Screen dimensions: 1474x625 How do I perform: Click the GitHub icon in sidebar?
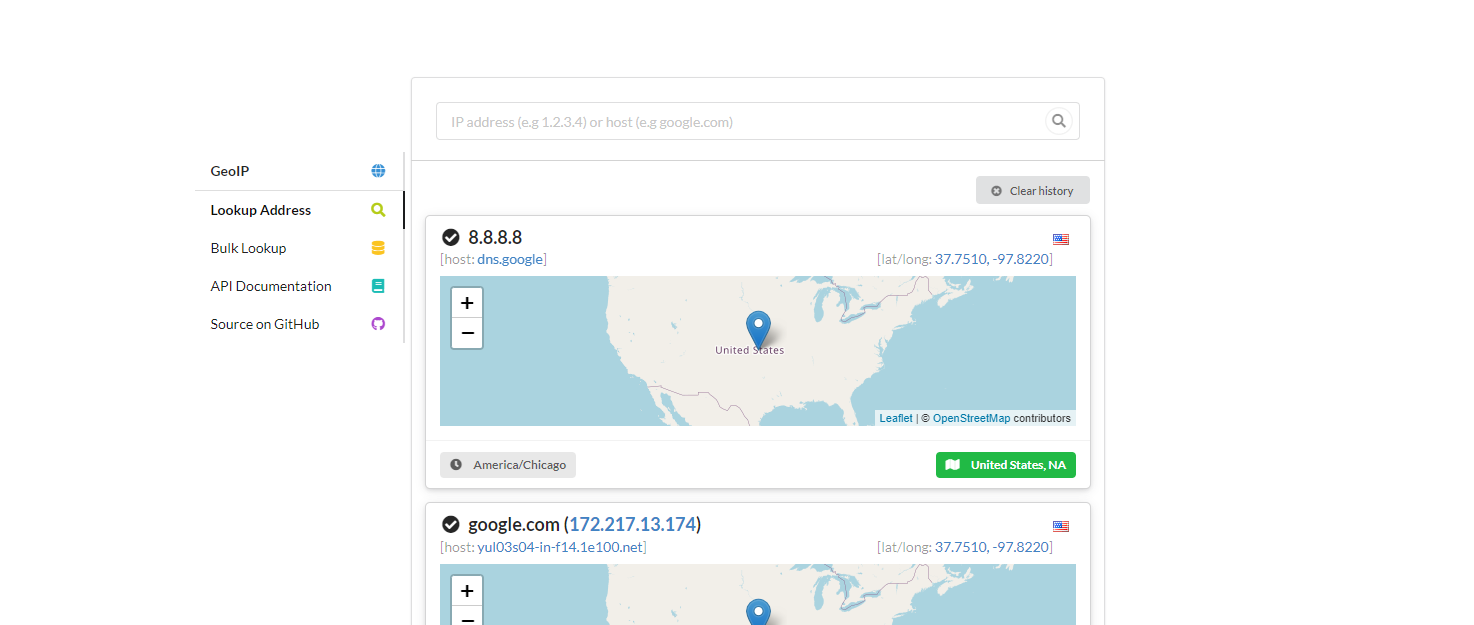(378, 324)
